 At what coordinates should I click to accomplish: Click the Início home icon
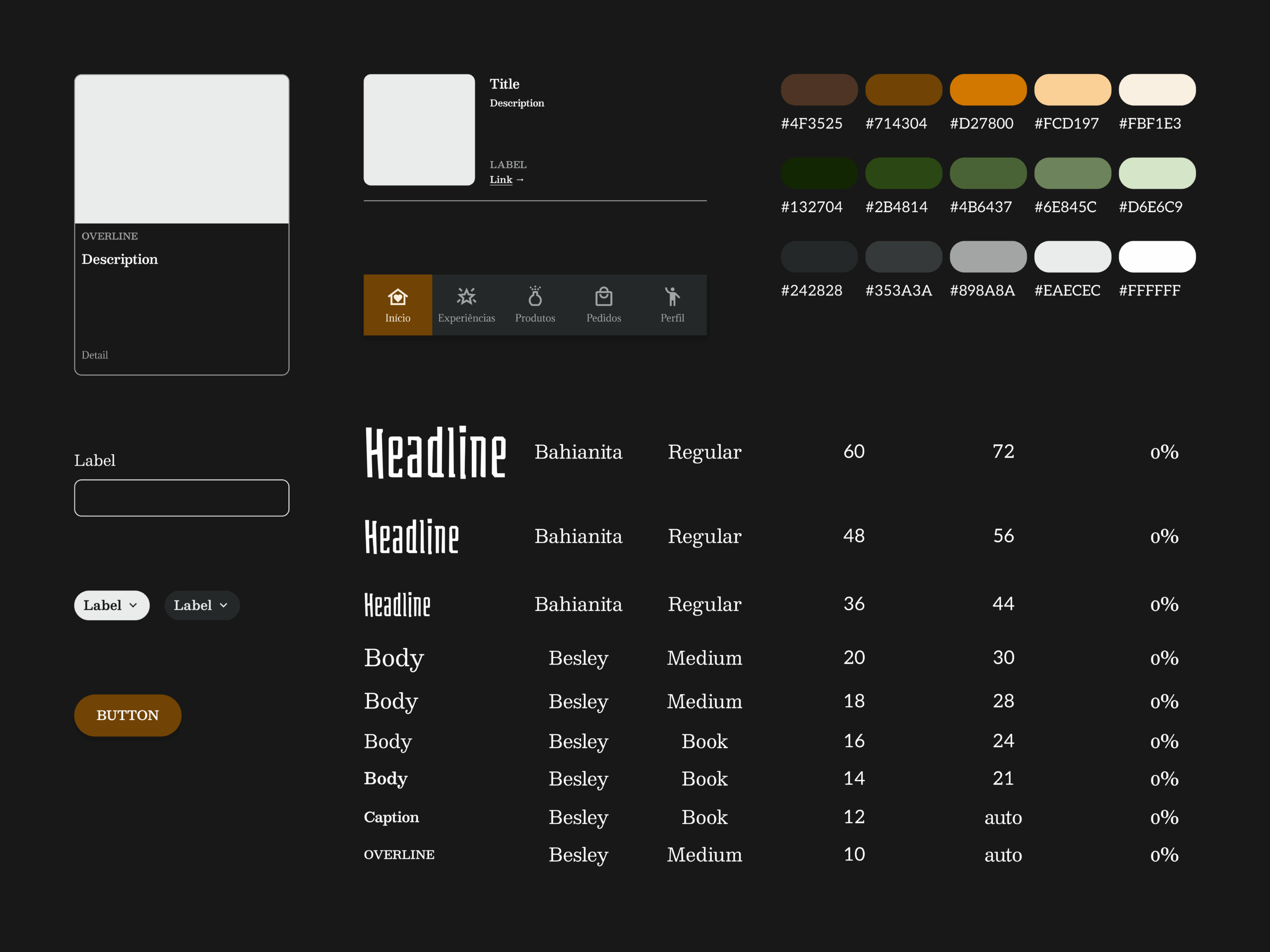pyautogui.click(x=397, y=297)
